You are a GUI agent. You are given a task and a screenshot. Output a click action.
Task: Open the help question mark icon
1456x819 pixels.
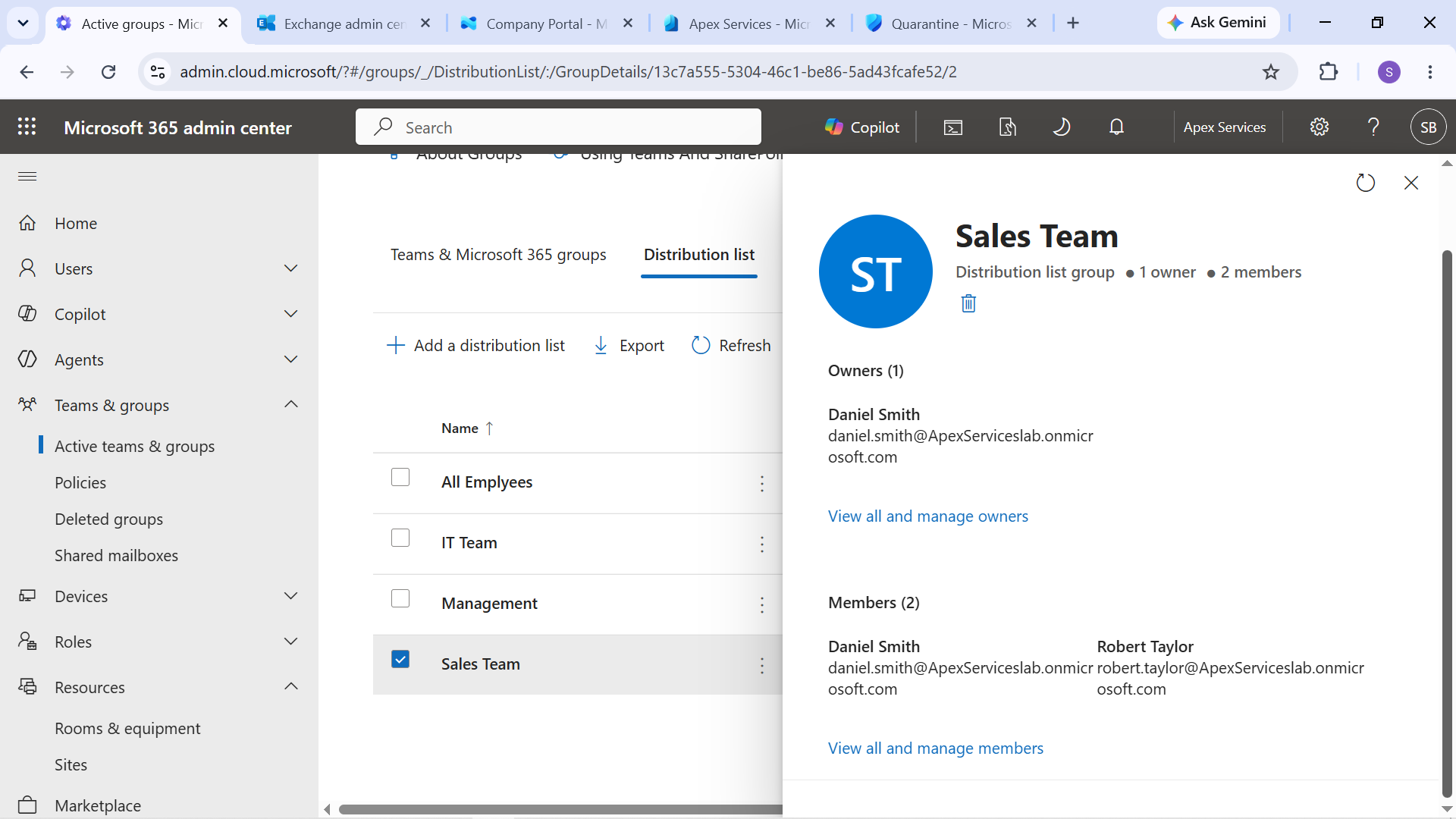tap(1373, 127)
